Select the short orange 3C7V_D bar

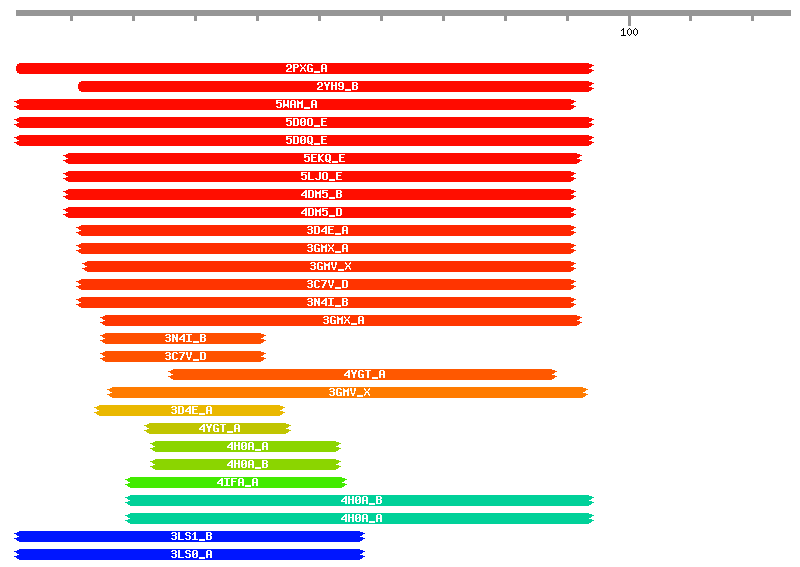(183, 356)
